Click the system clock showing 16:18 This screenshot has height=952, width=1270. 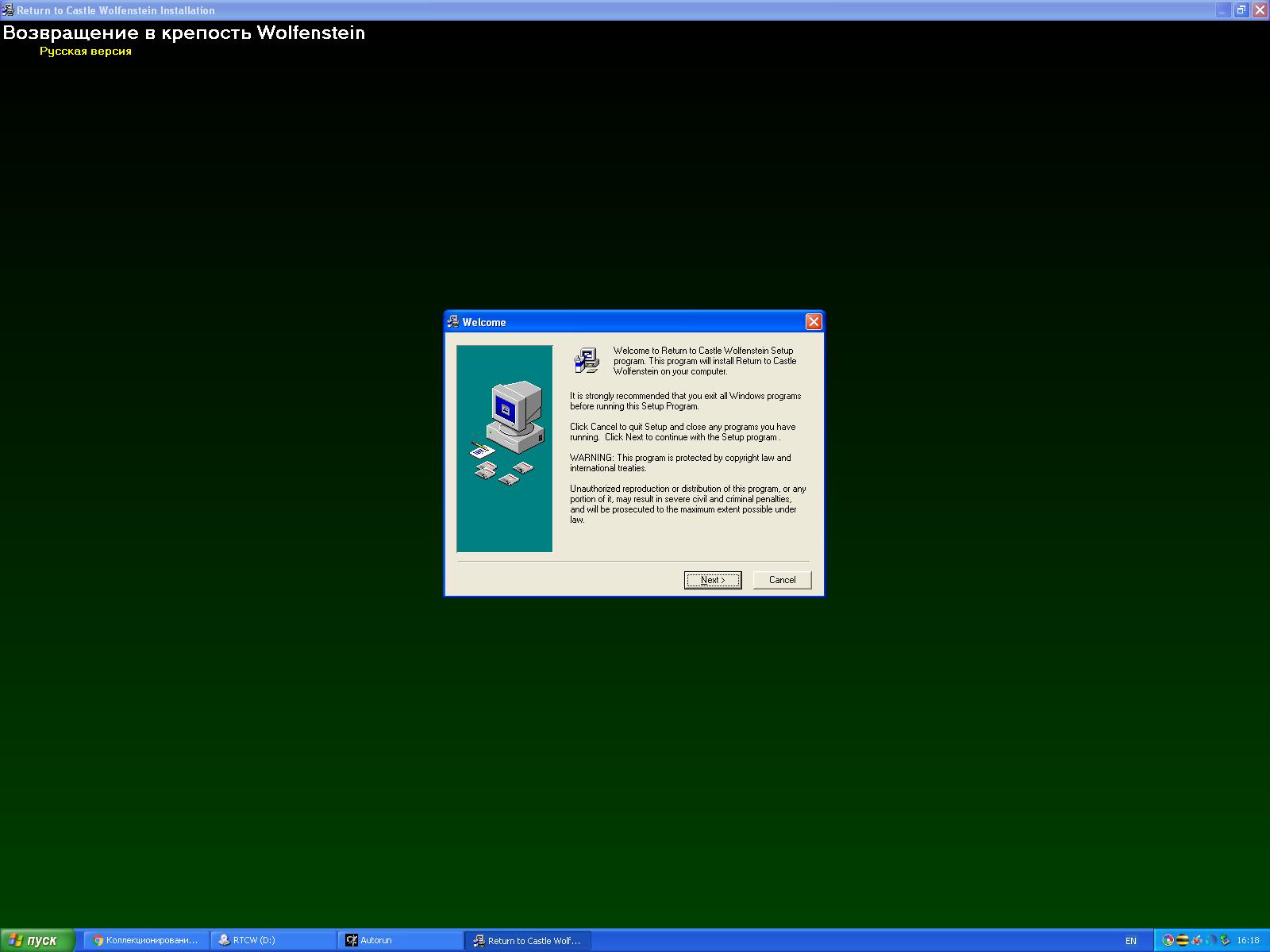(1248, 941)
